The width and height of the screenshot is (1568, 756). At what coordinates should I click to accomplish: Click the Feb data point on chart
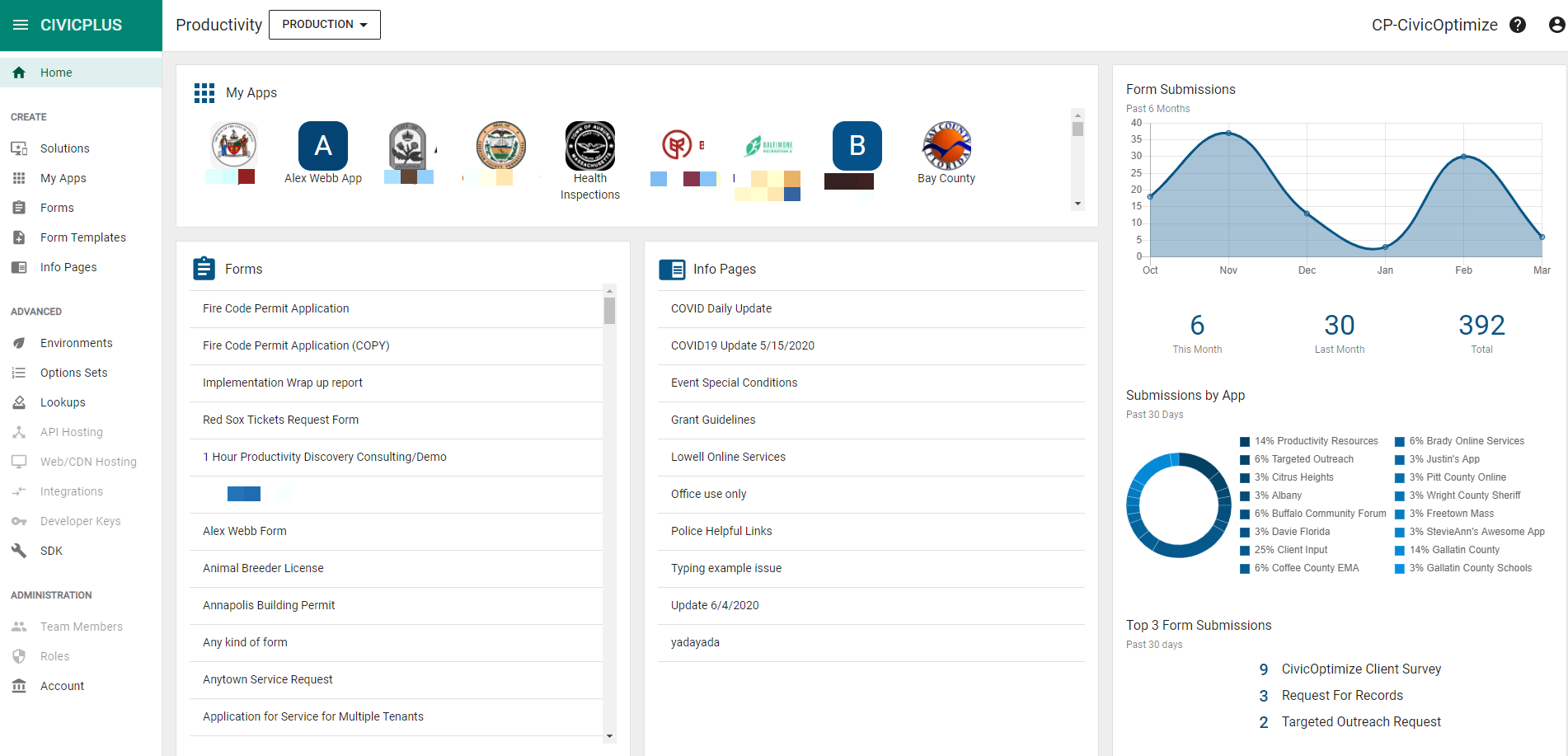point(1464,156)
